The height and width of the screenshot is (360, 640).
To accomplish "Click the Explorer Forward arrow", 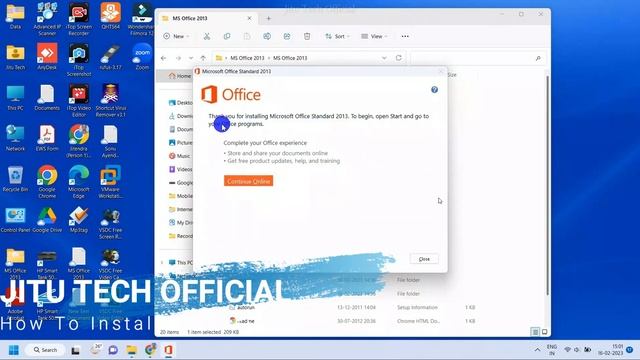I will click(x=178, y=58).
